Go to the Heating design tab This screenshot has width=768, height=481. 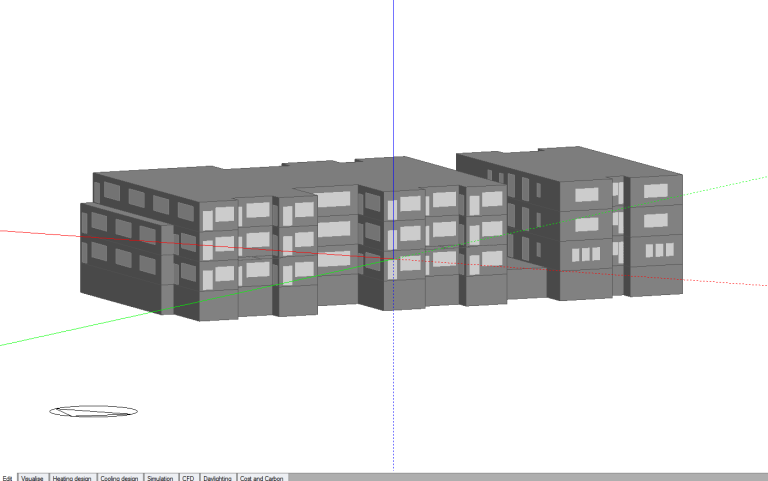tap(72, 478)
